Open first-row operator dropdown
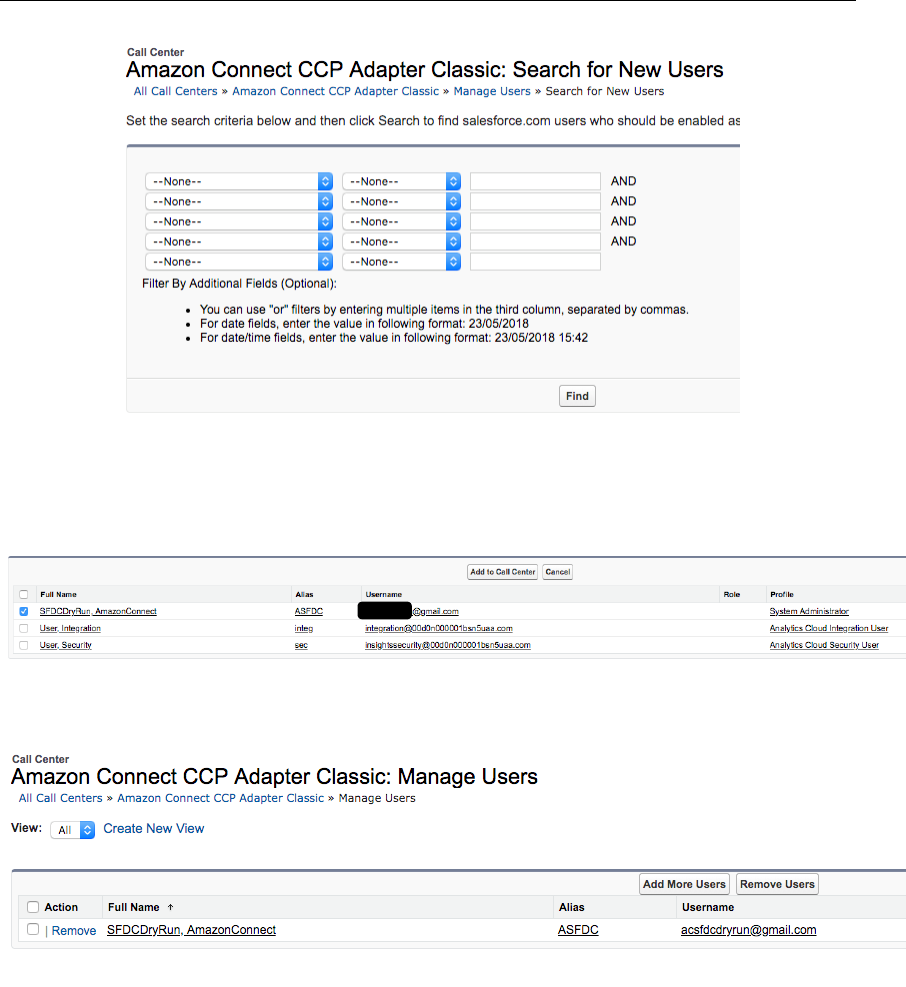906x987 pixels. click(x=401, y=181)
